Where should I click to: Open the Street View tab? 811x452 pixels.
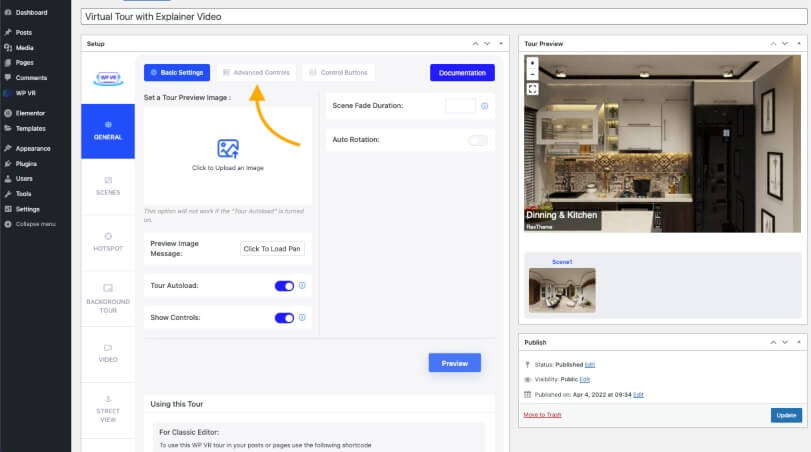pos(108,410)
